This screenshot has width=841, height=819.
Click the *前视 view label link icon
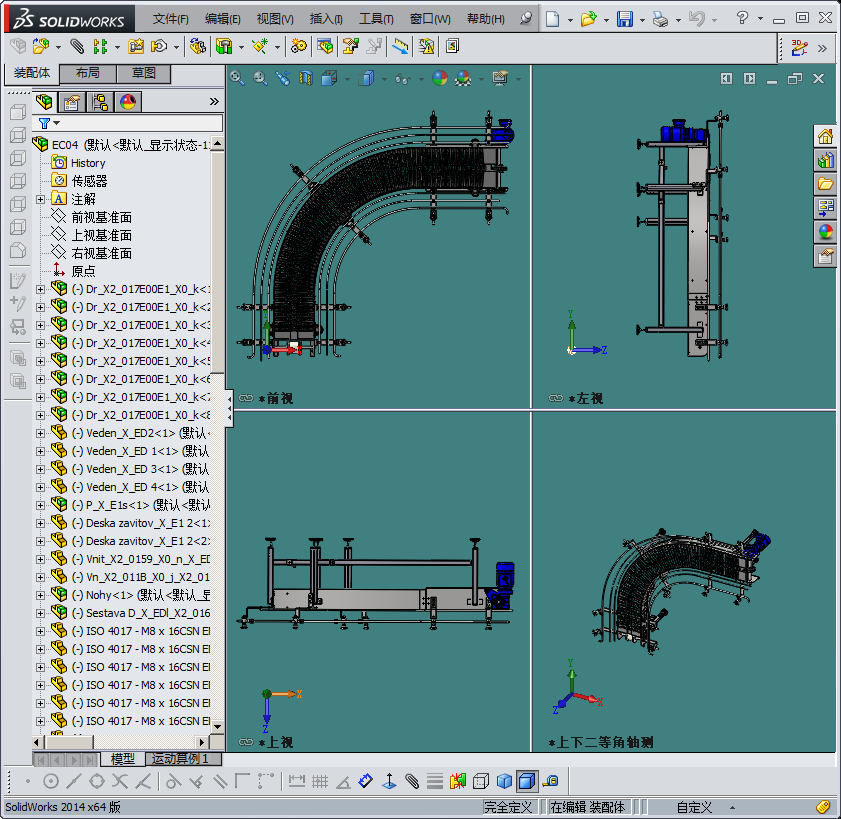pyautogui.click(x=246, y=398)
